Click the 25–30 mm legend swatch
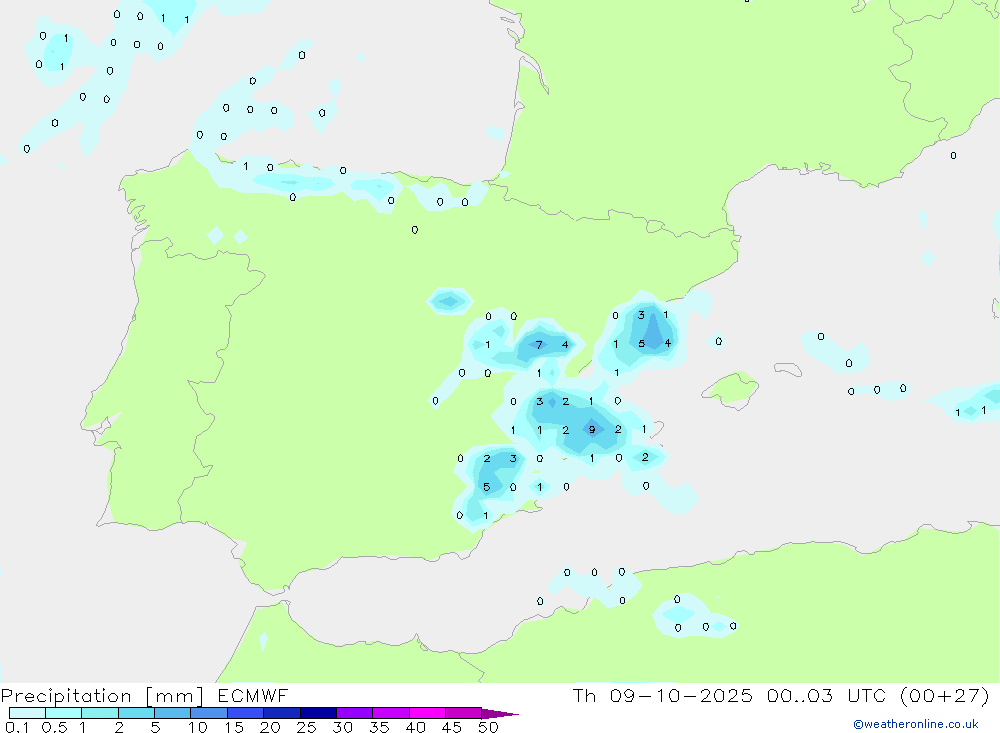 click(x=318, y=713)
